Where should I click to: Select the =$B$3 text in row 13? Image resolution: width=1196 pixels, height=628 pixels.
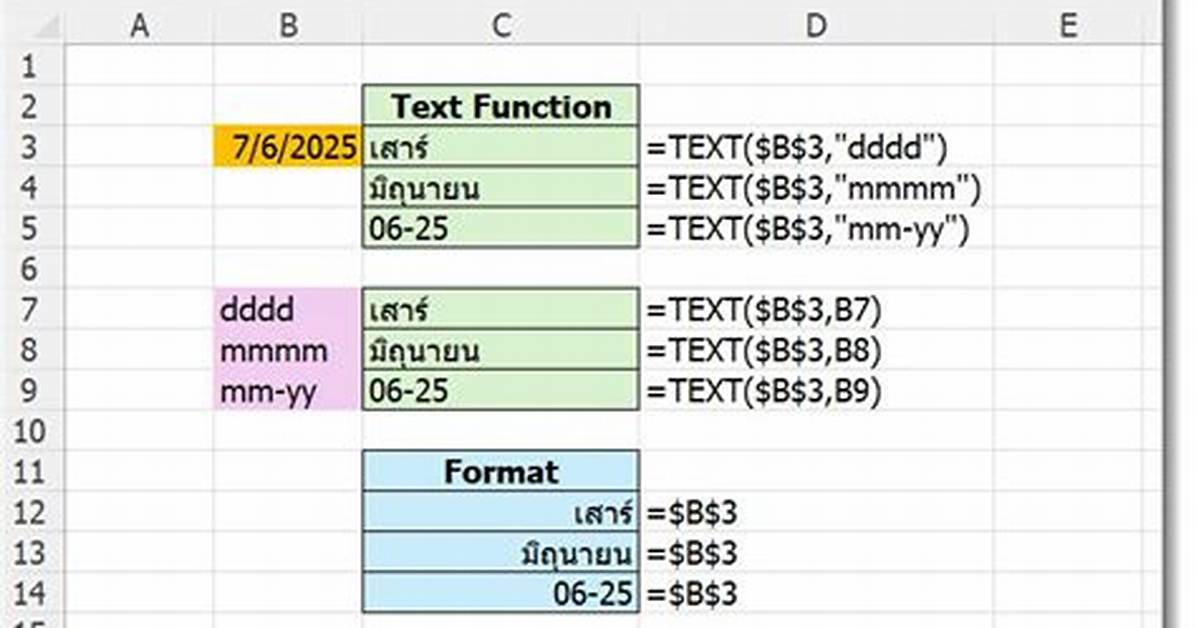pyautogui.click(x=692, y=553)
